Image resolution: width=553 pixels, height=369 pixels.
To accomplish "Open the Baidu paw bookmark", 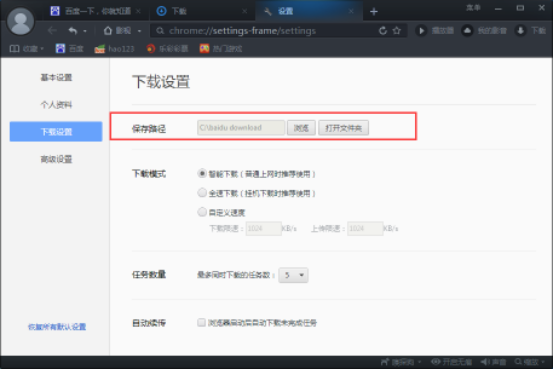I will (69, 49).
